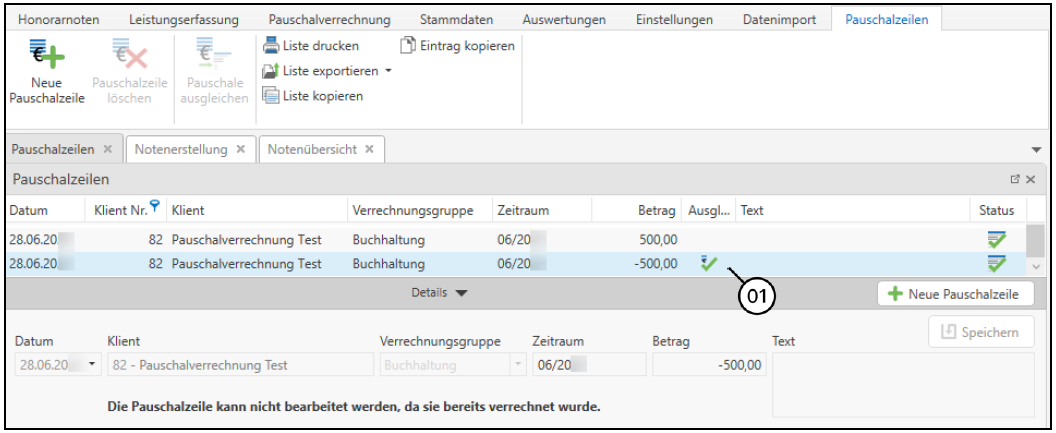
Task: Close the Notenerstellung tab
Action: pos(240,149)
